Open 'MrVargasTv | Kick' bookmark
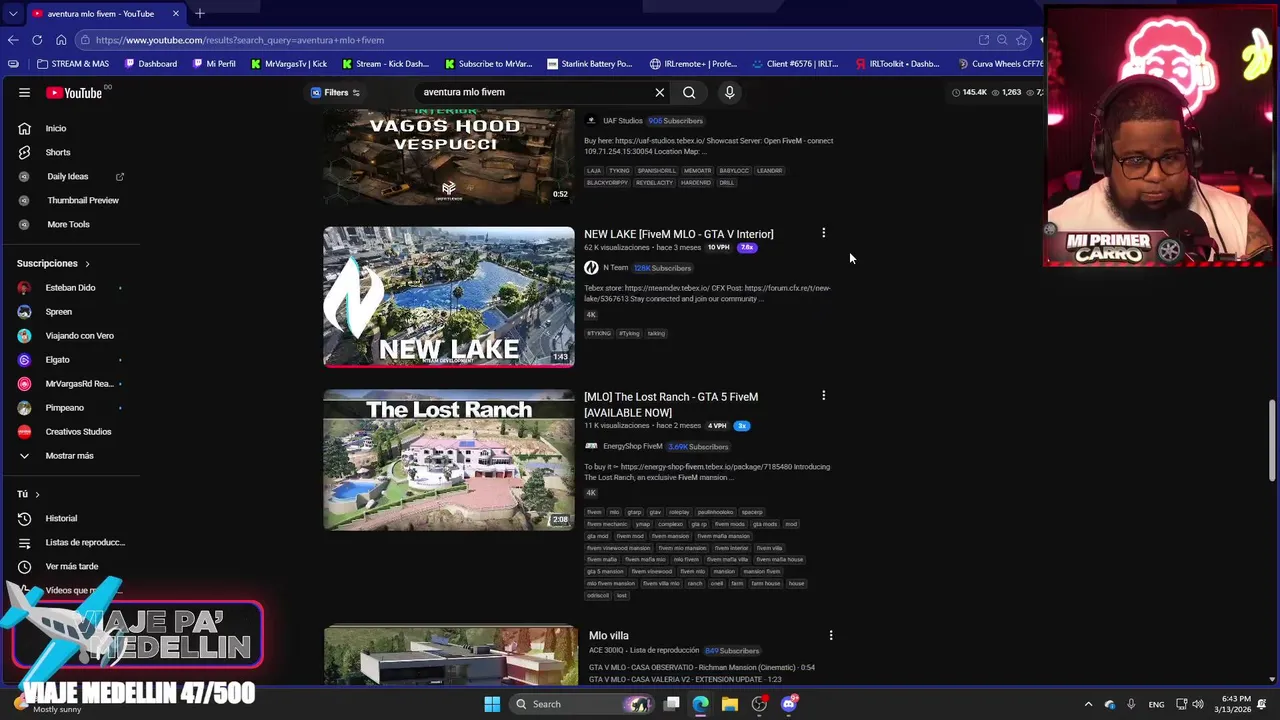 [x=288, y=64]
